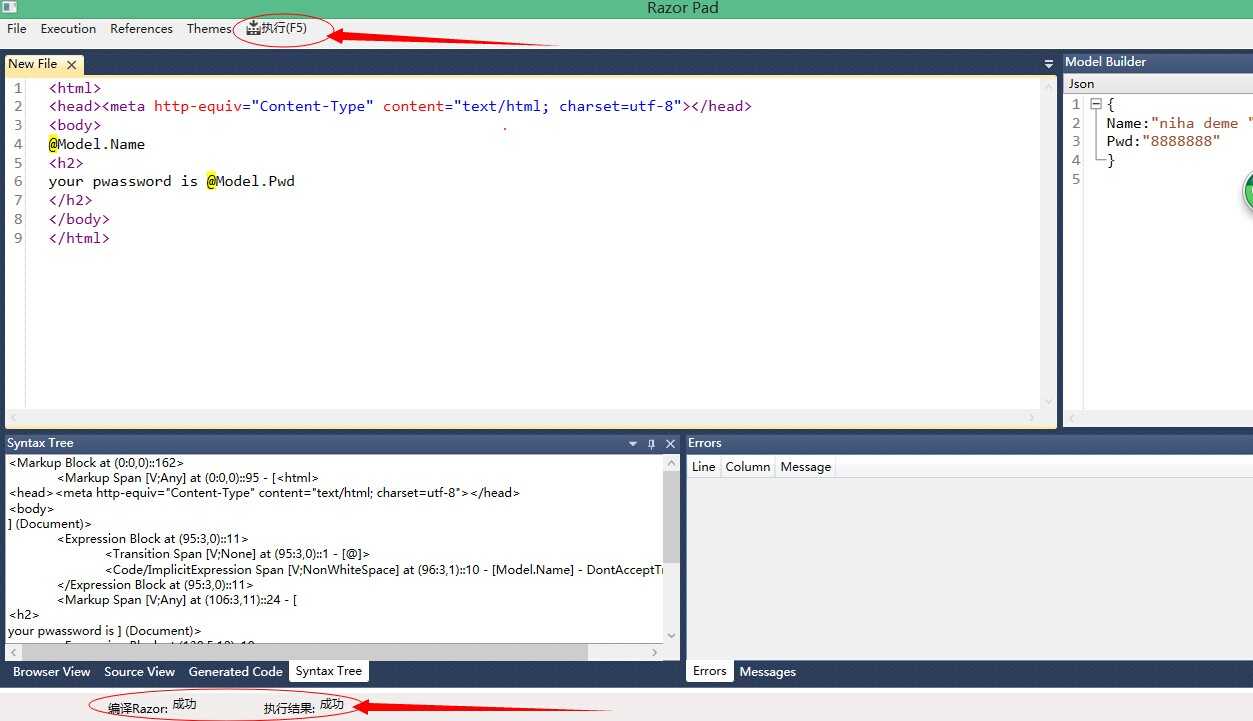This screenshot has height=721, width=1253.
Task: Click the 执行(F5) run button
Action: click(x=277, y=29)
